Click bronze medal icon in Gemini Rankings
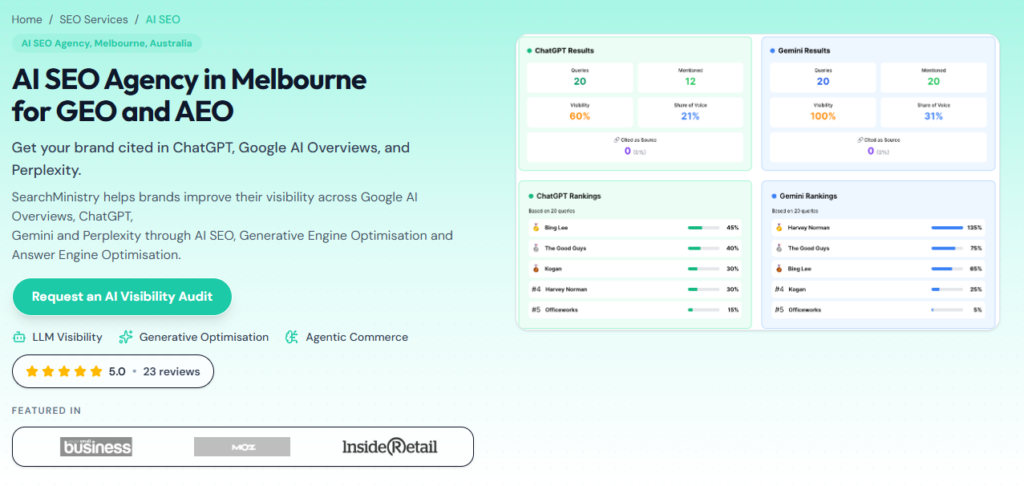The height and width of the screenshot is (486, 1024). 778,268
